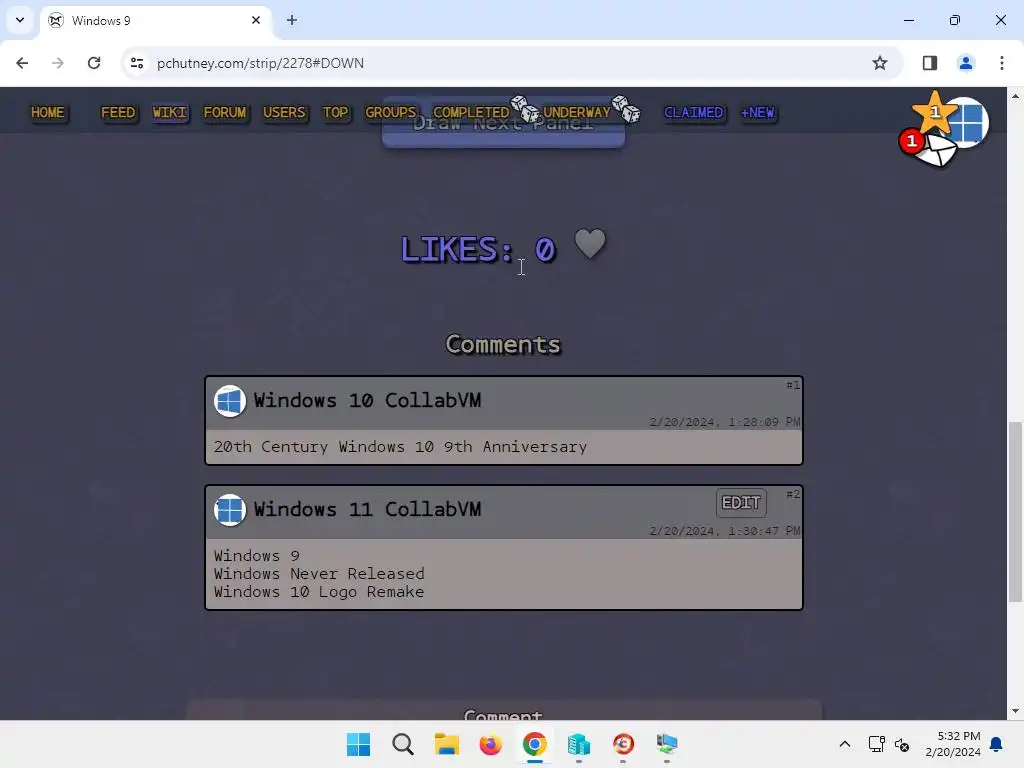Open the GROUPS nav link

[391, 112]
